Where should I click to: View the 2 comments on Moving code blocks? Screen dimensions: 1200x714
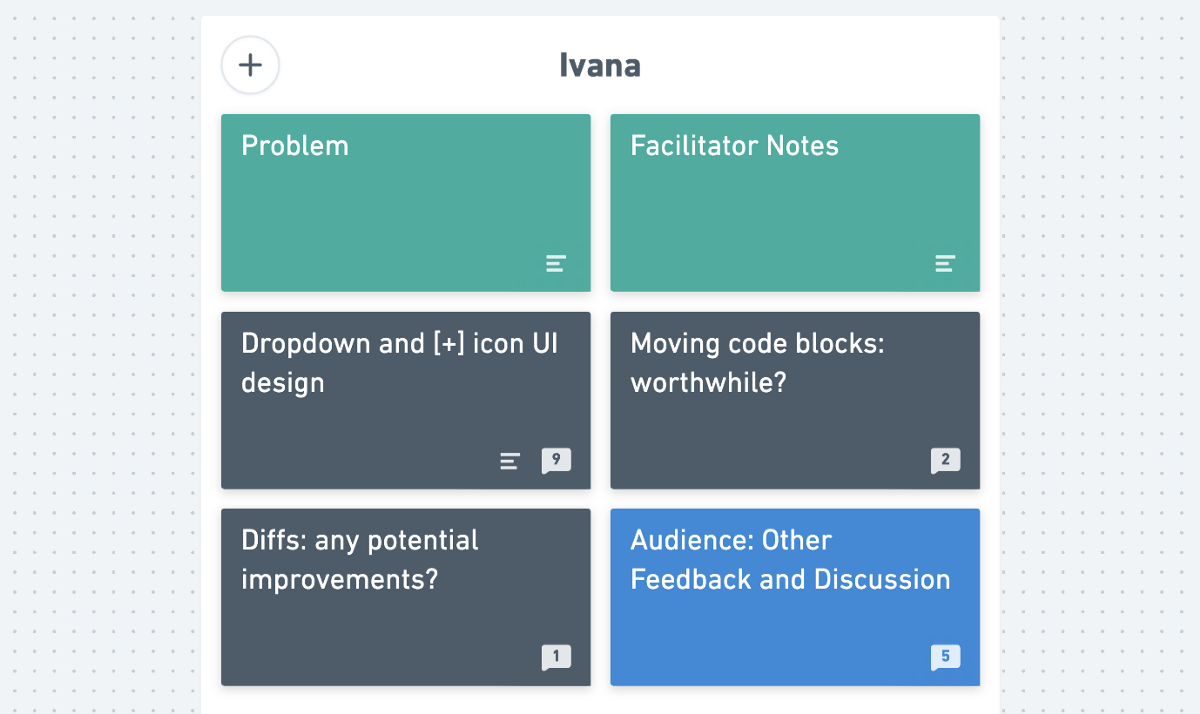point(945,460)
